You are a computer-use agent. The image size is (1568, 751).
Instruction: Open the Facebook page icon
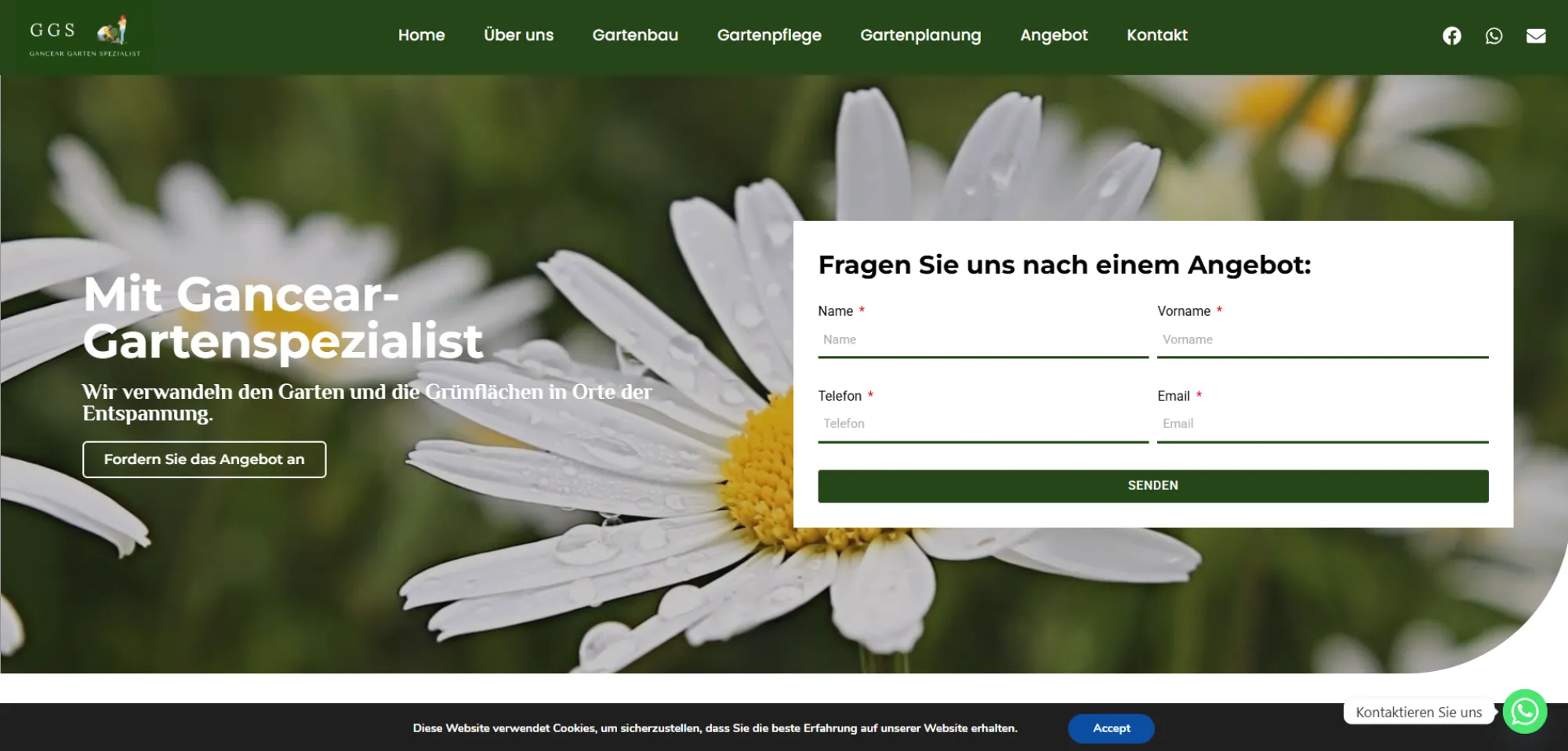pos(1451,36)
